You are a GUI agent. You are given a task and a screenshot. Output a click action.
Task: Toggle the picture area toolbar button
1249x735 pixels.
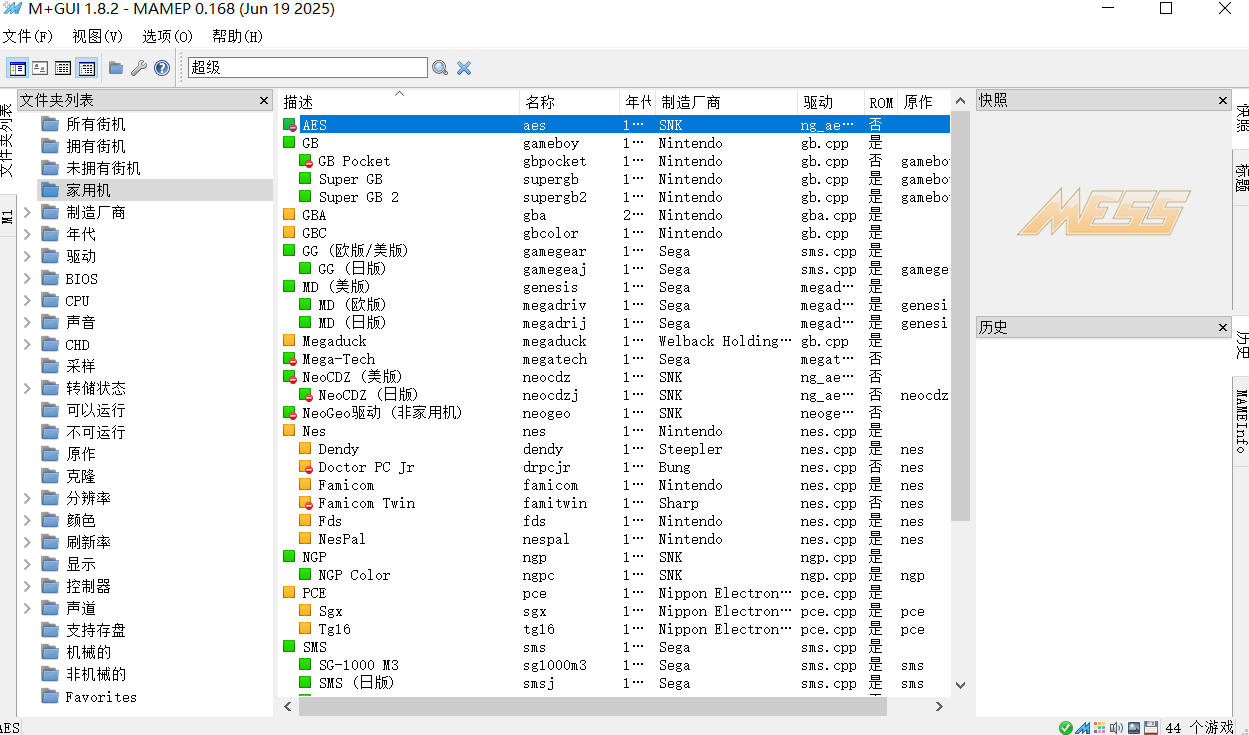point(40,68)
